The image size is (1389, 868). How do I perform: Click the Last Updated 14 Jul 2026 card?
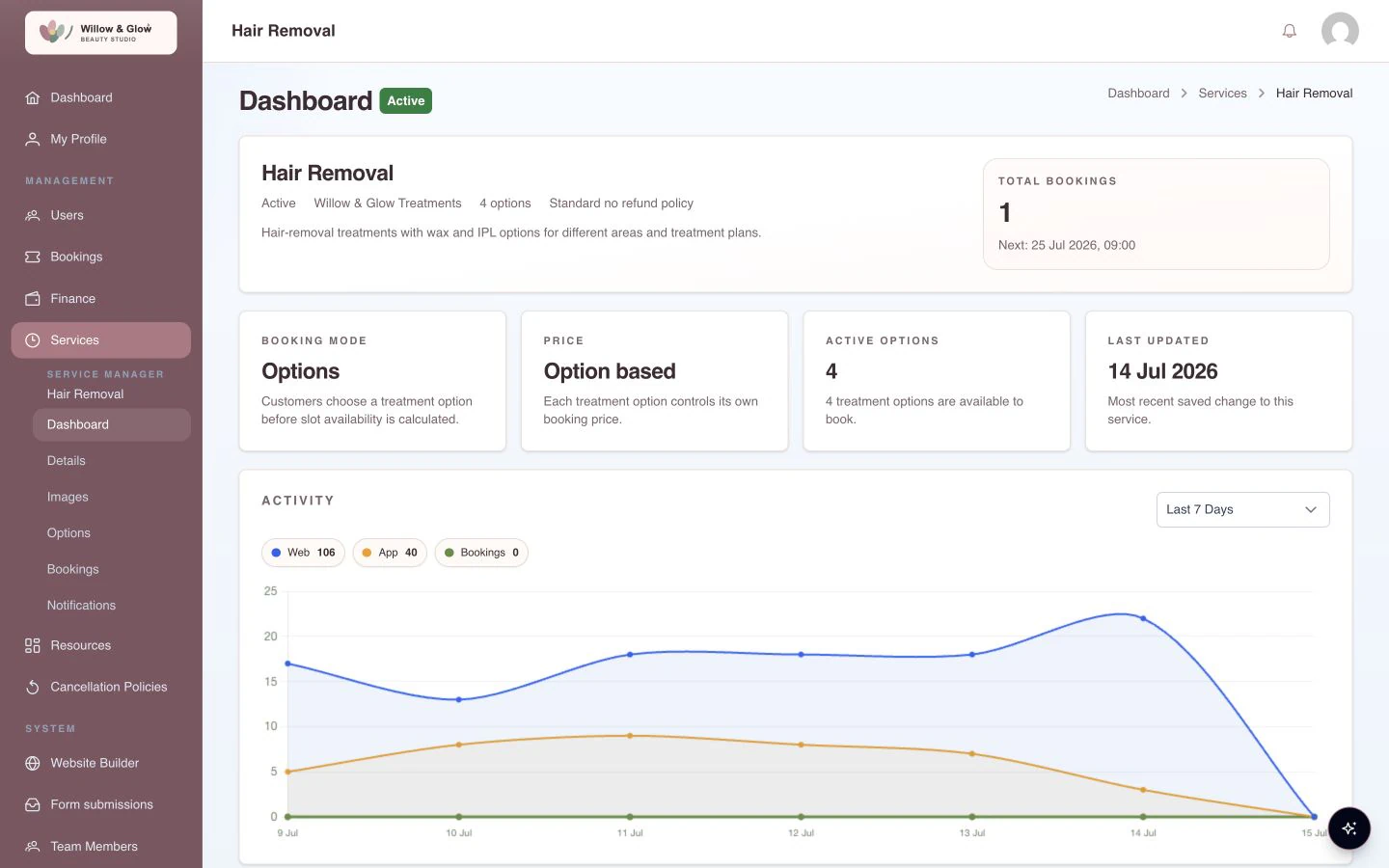pyautogui.click(x=1218, y=381)
